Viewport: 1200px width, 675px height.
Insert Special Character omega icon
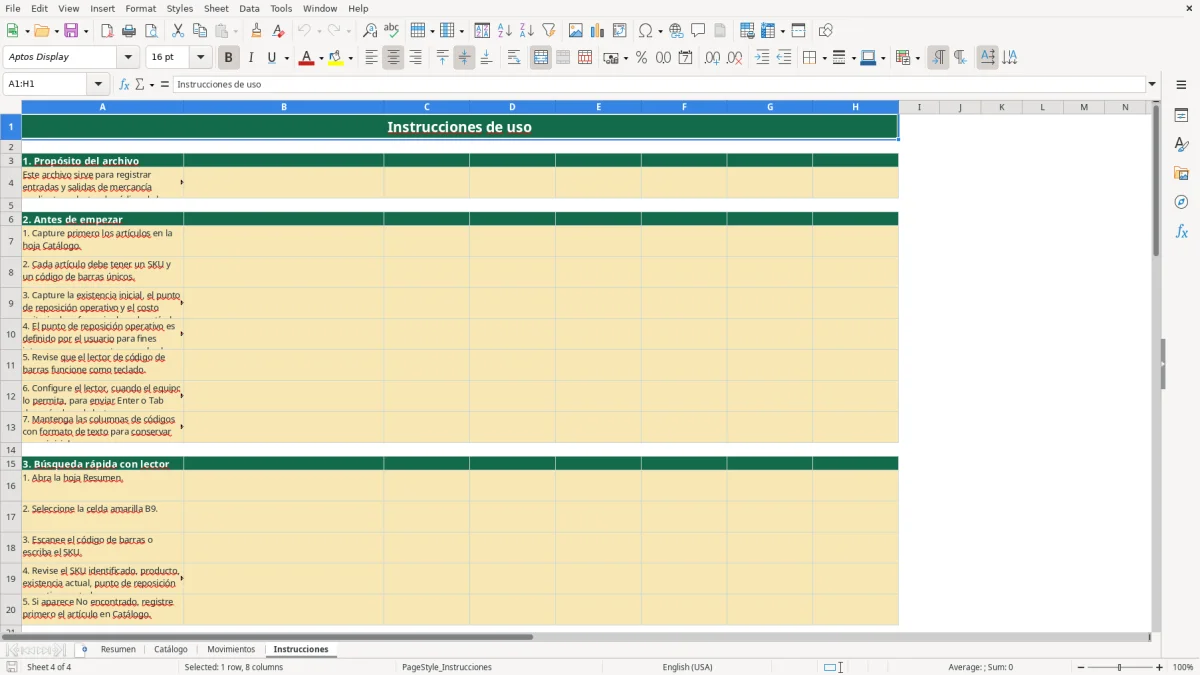tap(645, 31)
